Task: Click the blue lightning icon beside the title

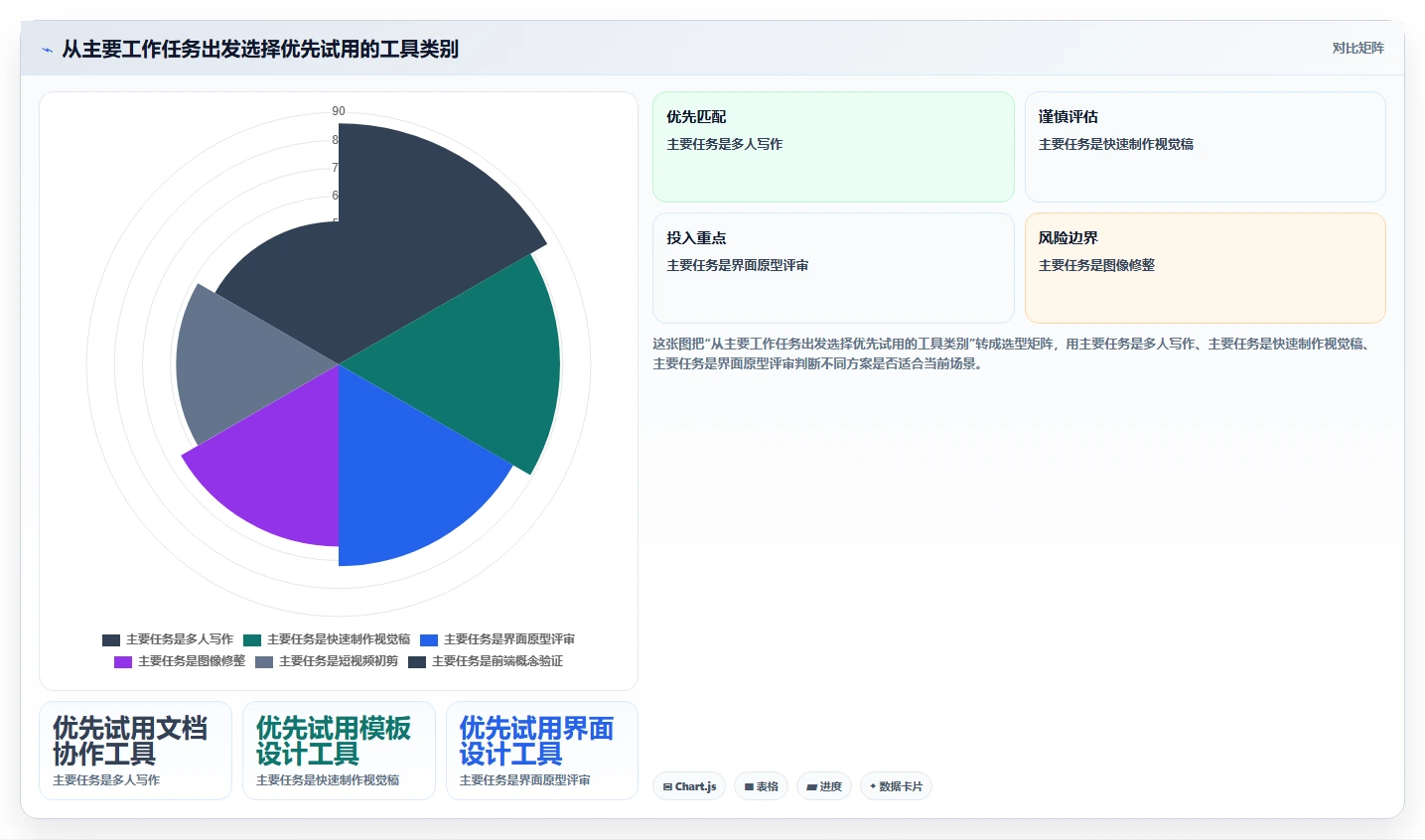Action: pos(47,50)
